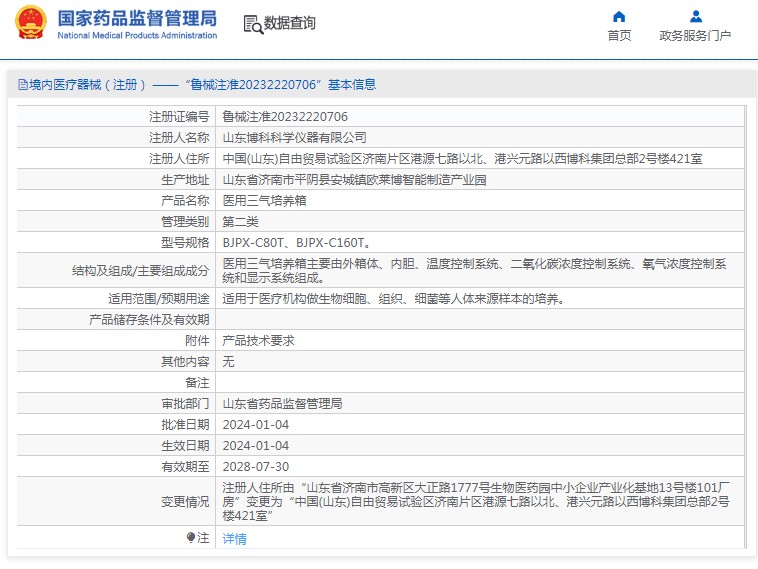Screen dimensions: 758x569
Task: Click the 有效期至 date 2028-07-30
Action: [x=256, y=467]
